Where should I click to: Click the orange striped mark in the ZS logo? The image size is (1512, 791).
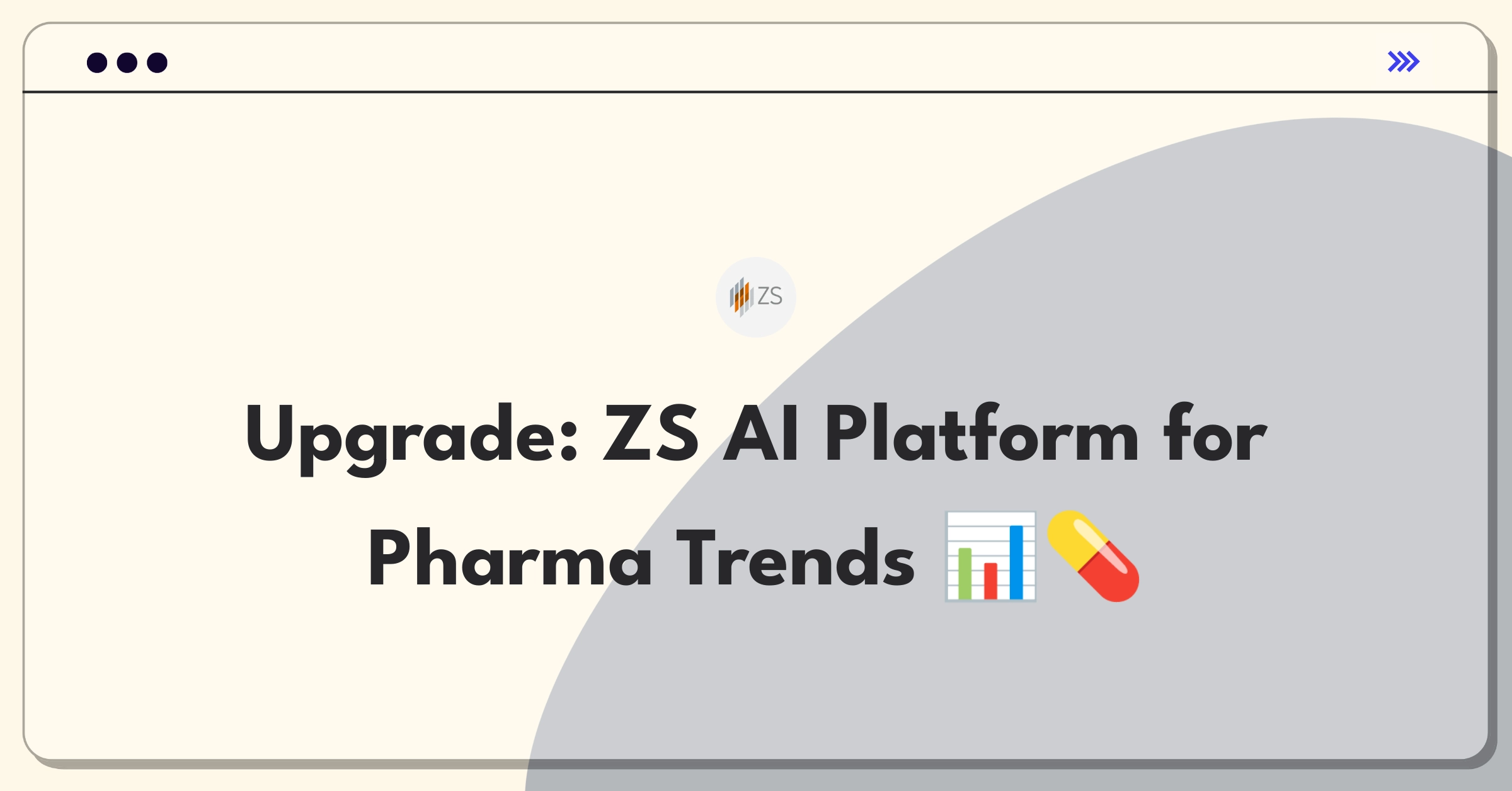pos(742,297)
